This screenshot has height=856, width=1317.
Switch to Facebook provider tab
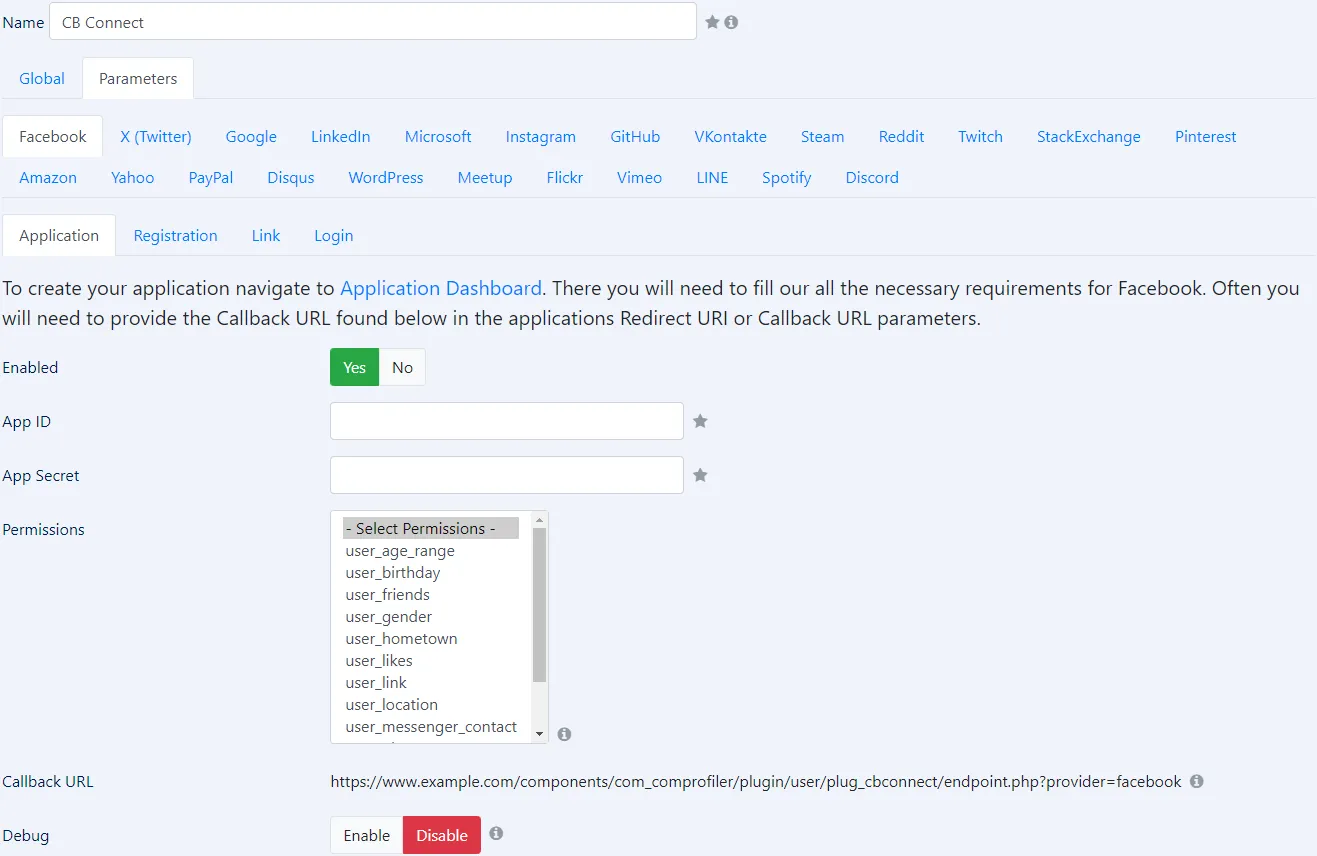53,136
